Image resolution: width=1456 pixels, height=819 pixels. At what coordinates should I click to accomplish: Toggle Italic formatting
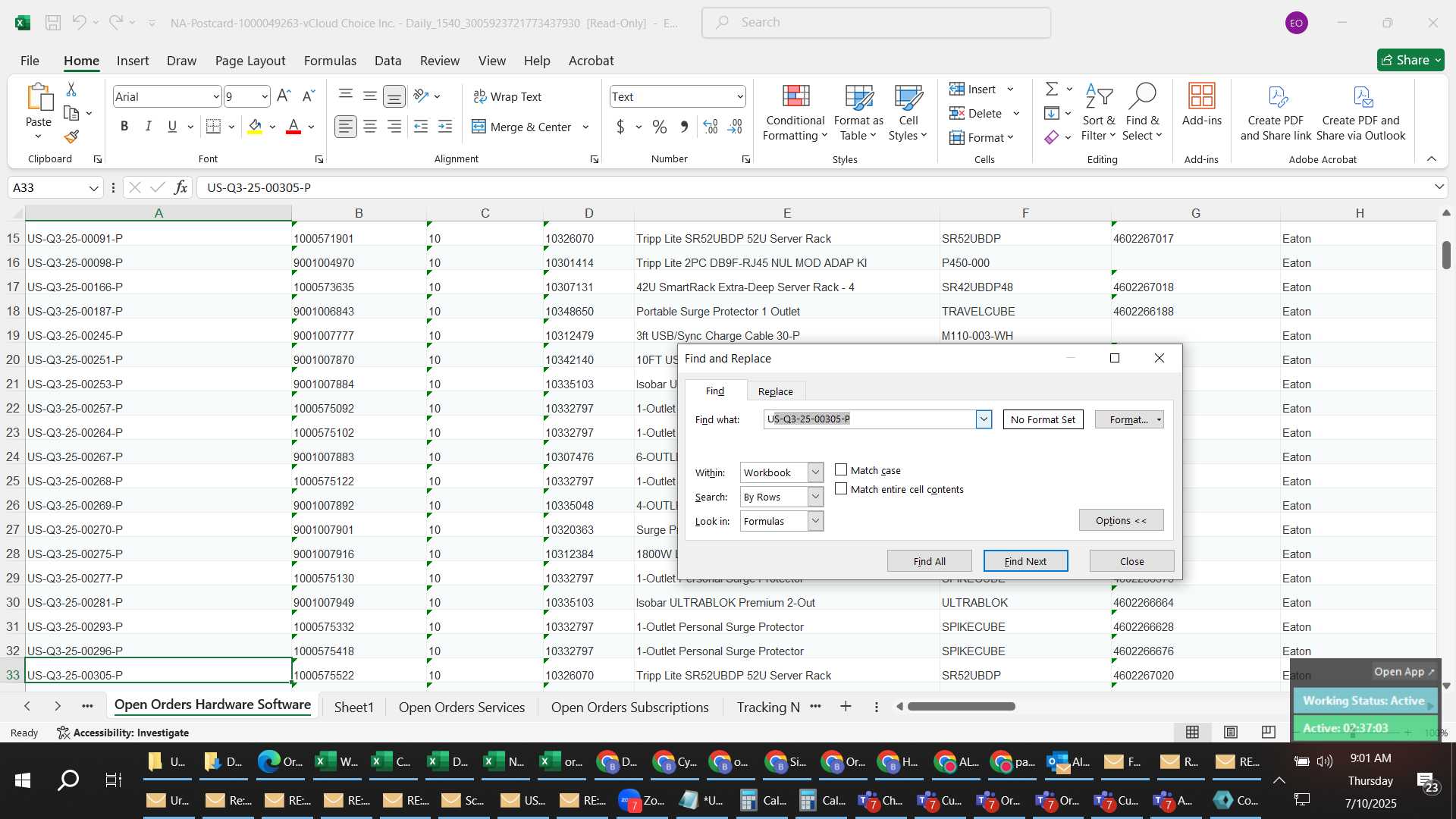(149, 127)
